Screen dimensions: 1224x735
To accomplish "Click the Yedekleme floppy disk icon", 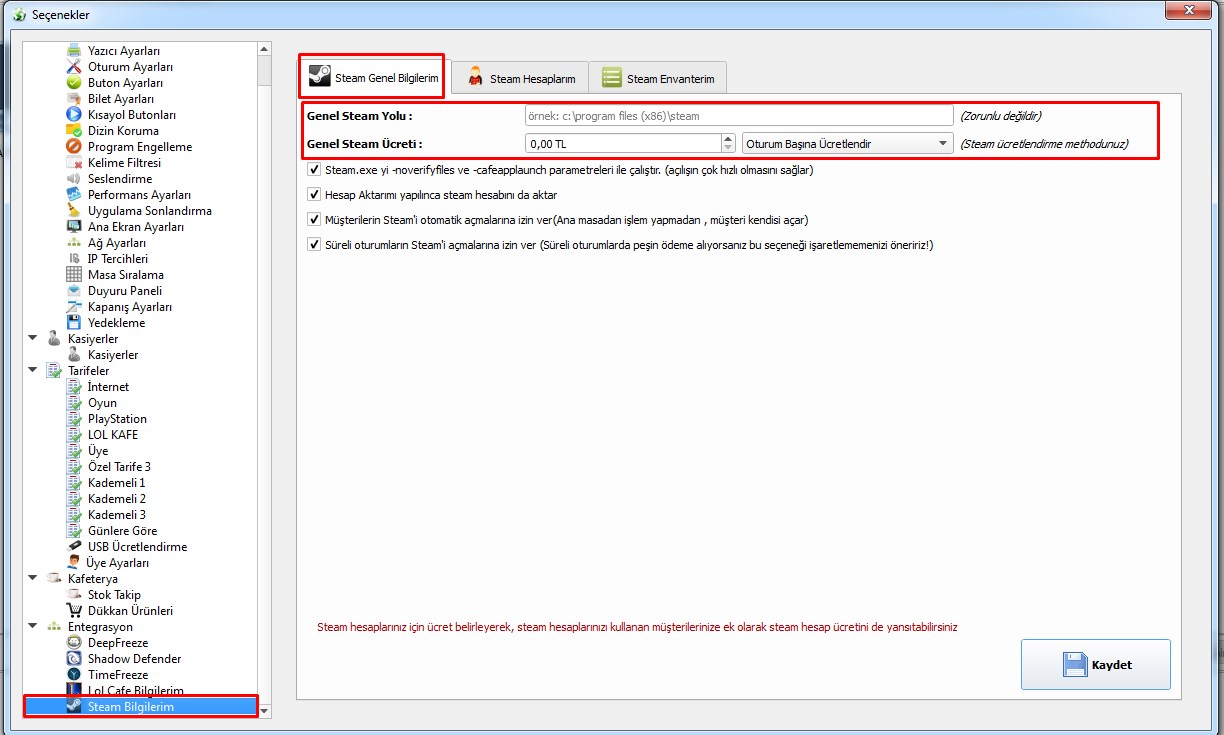I will [x=74, y=323].
